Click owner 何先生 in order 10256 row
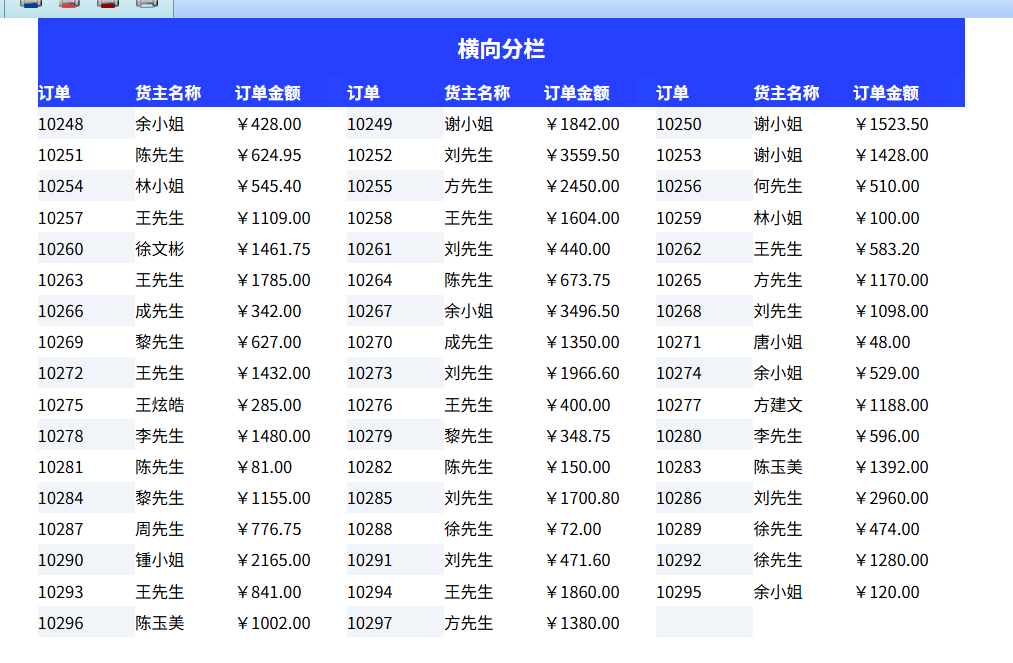The height and width of the screenshot is (663, 1013). tap(778, 186)
